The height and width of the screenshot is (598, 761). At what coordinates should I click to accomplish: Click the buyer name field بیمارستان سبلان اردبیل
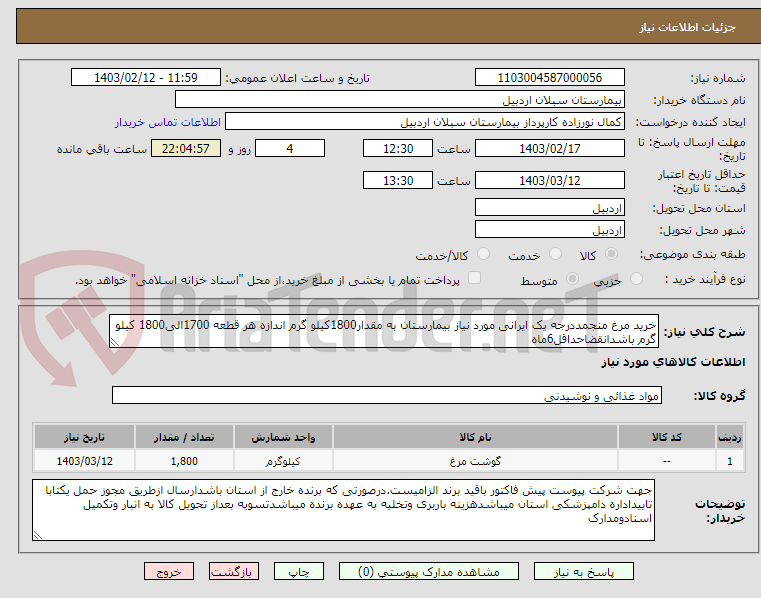pyautogui.click(x=399, y=100)
